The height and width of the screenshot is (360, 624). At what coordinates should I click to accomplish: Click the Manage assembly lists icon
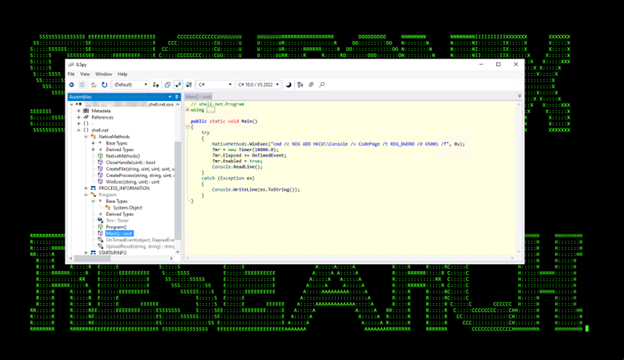tap(156, 85)
